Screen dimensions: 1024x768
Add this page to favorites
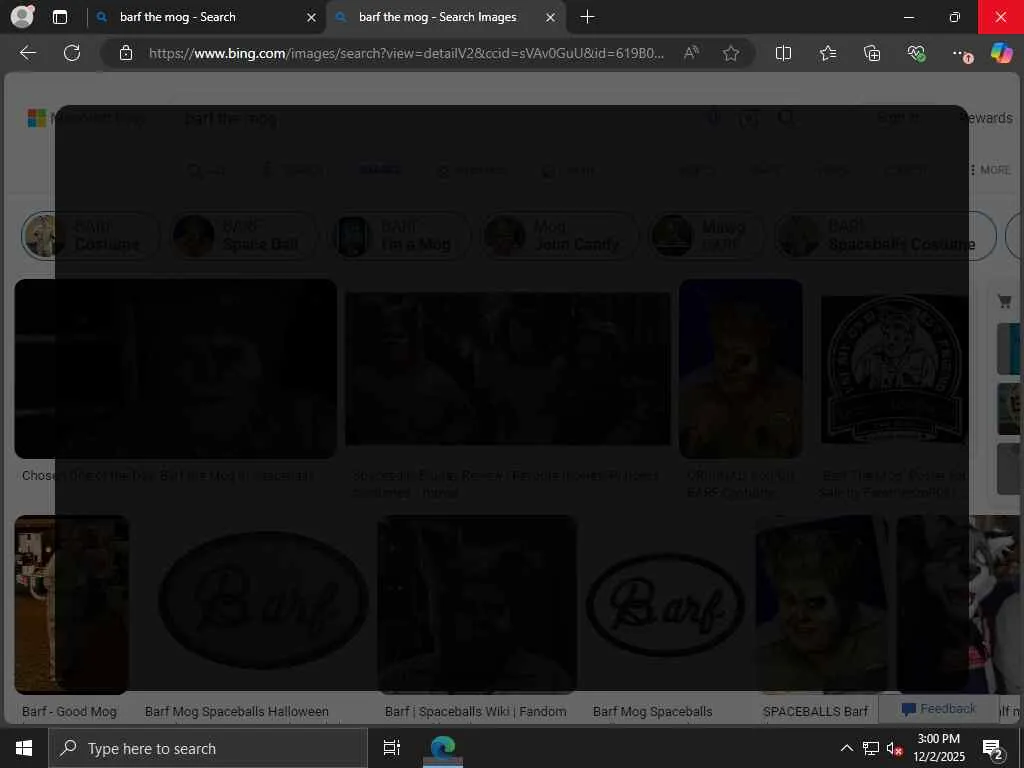pos(731,53)
